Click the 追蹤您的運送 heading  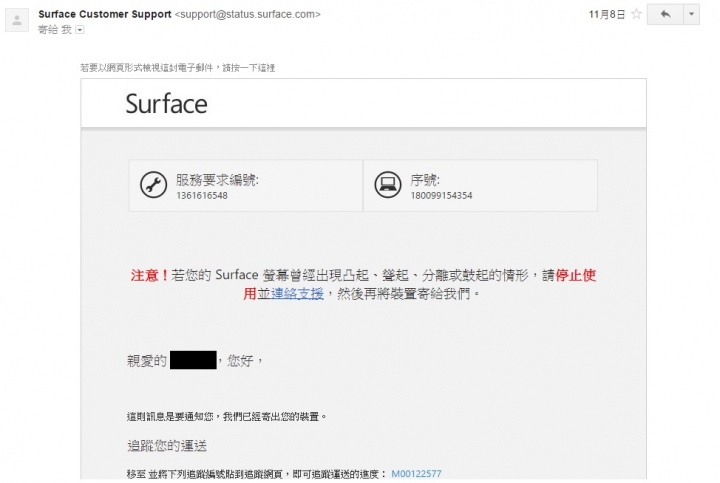tap(167, 445)
